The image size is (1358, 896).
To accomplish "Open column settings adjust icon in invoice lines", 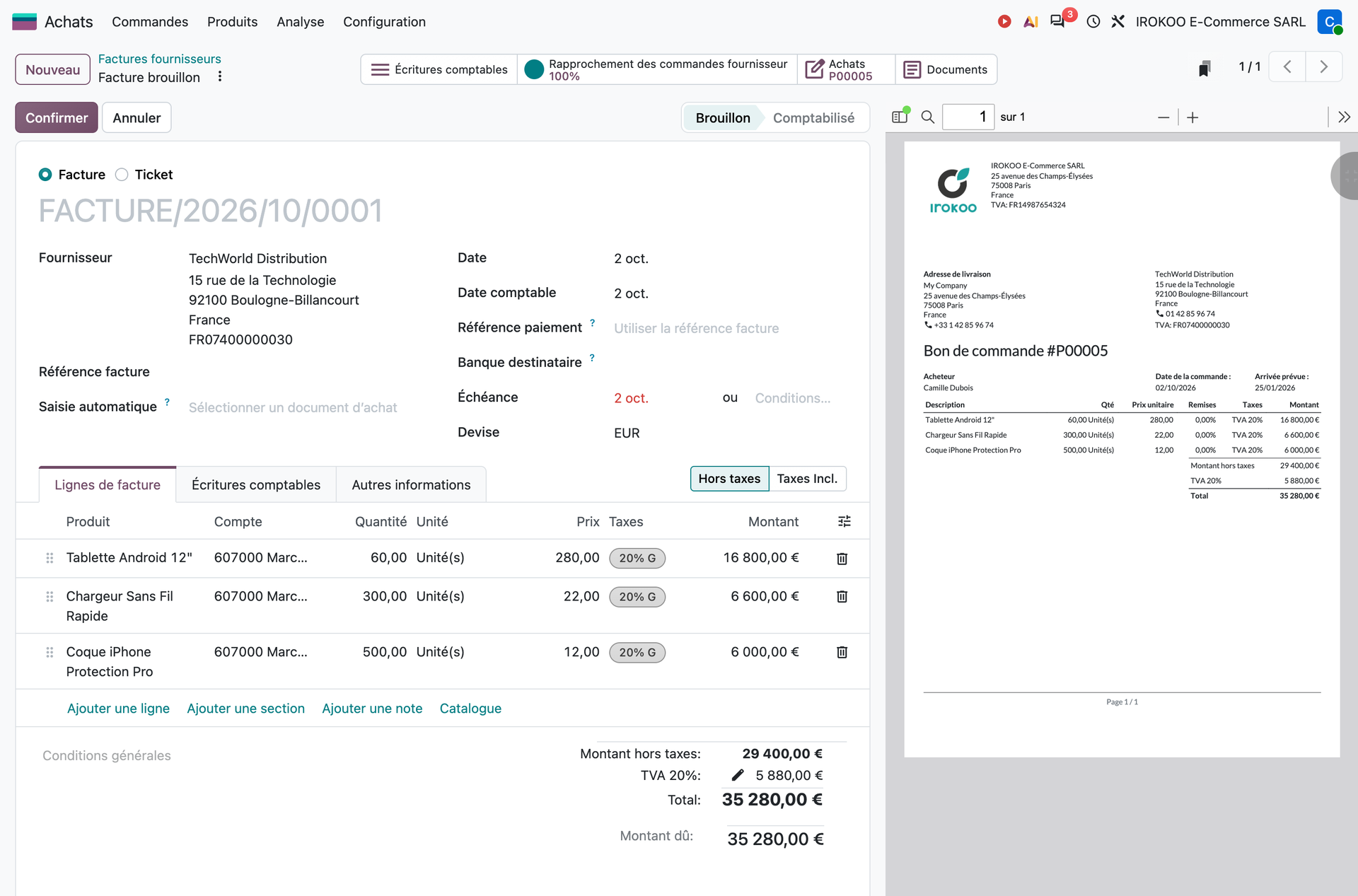I will point(844,522).
